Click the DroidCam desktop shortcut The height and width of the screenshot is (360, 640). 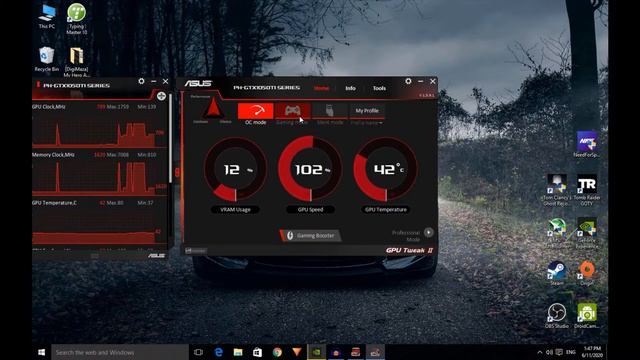(x=587, y=316)
